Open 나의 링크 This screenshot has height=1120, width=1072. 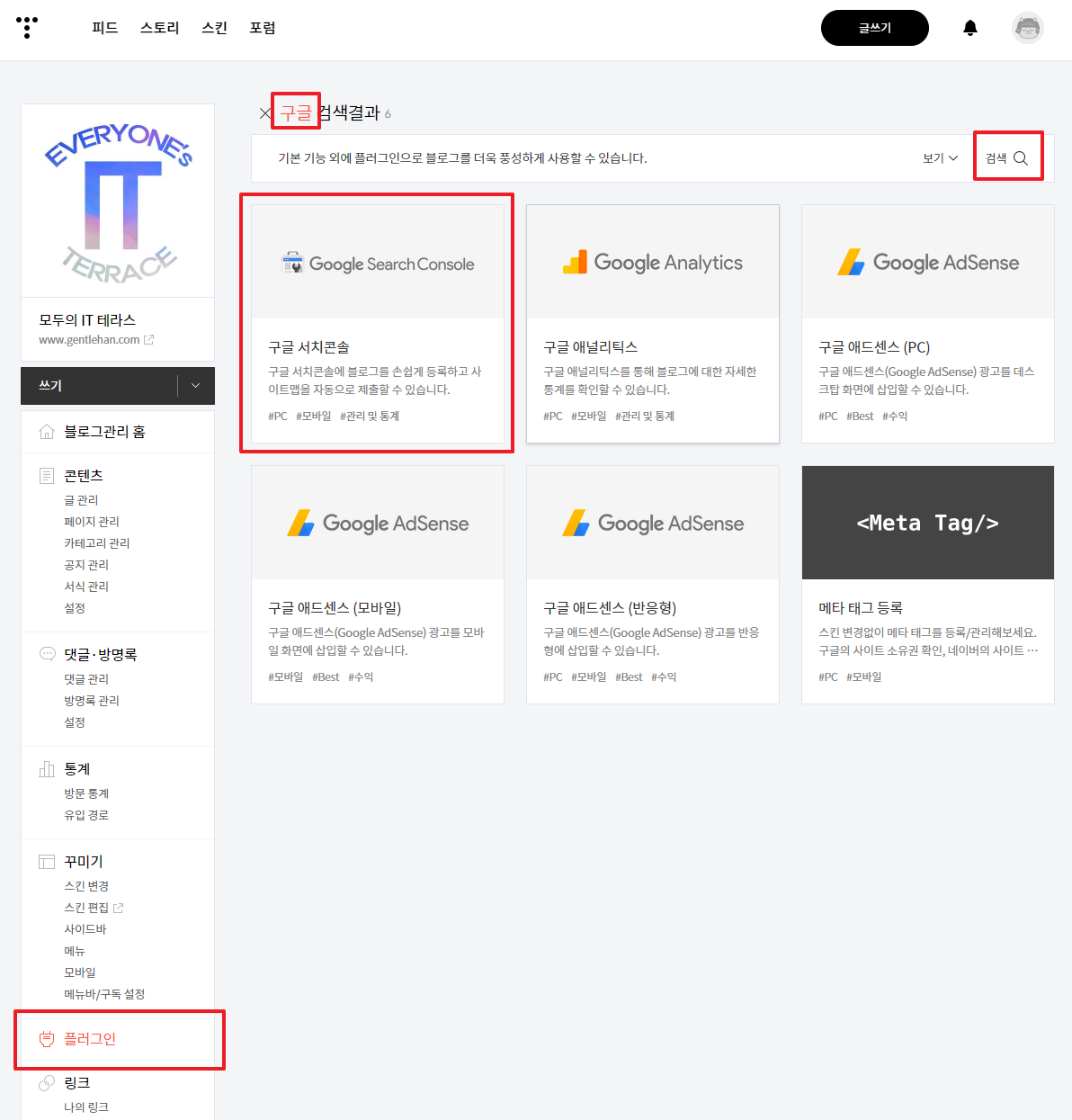click(86, 1107)
